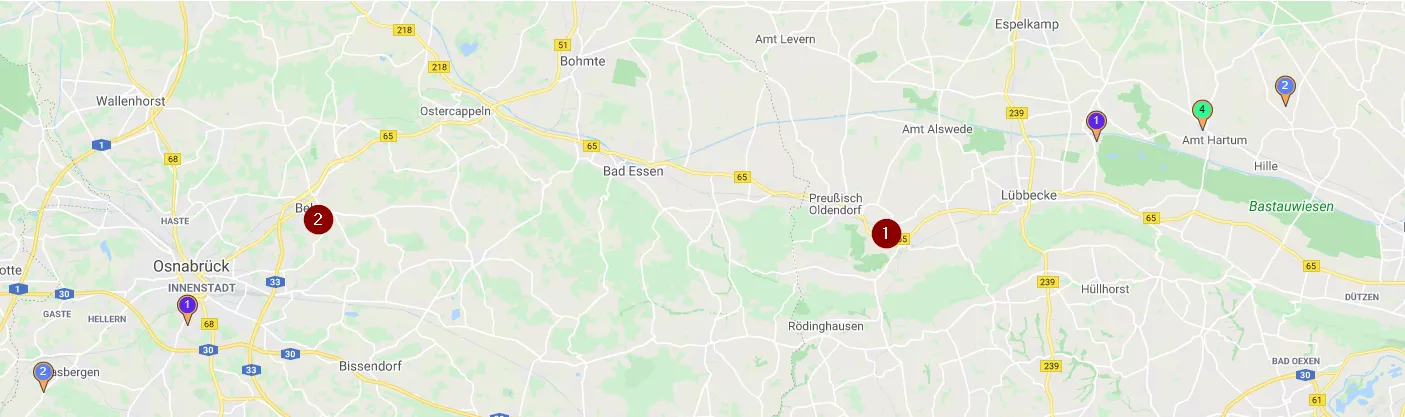The width and height of the screenshot is (1405, 417).
Task: Select the Hüllhorst label
Action: pos(1105,289)
